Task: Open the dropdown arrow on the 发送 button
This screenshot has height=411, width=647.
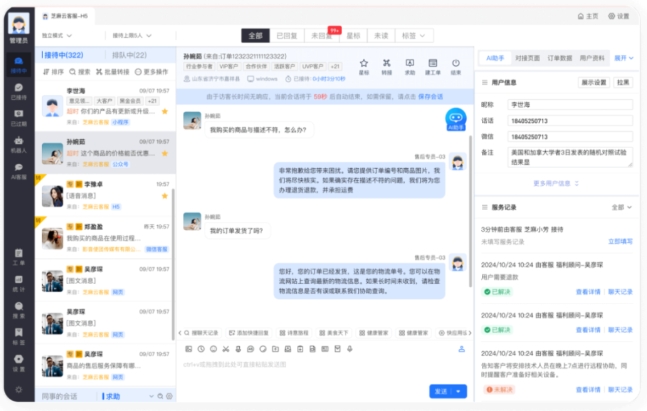Action: point(459,391)
